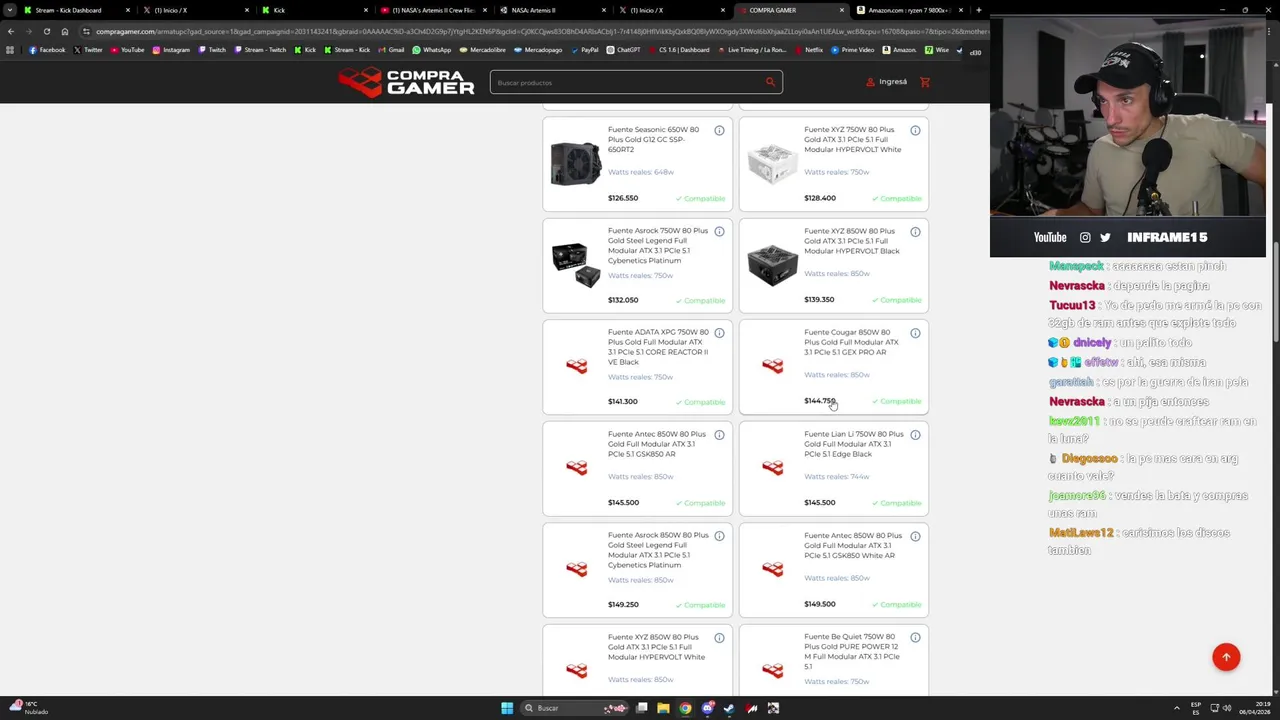This screenshot has height=720, width=1280.
Task: Select the COMPRA GAMER tab
Action: 790,10
